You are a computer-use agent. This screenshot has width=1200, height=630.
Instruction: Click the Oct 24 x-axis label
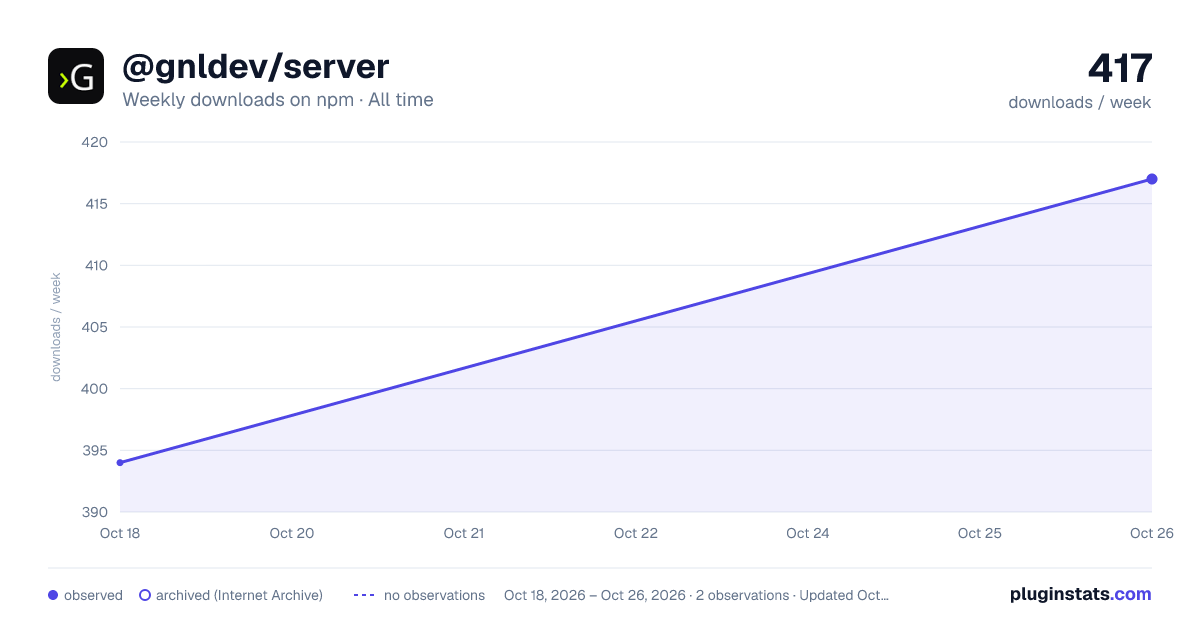coord(808,533)
